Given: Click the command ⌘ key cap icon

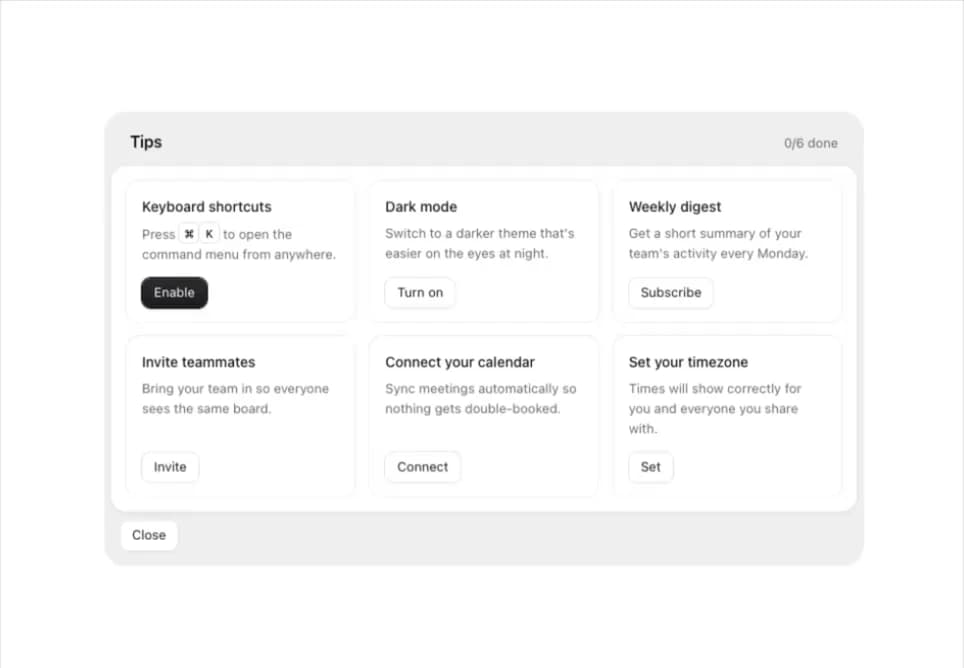Looking at the screenshot, I should (189, 234).
